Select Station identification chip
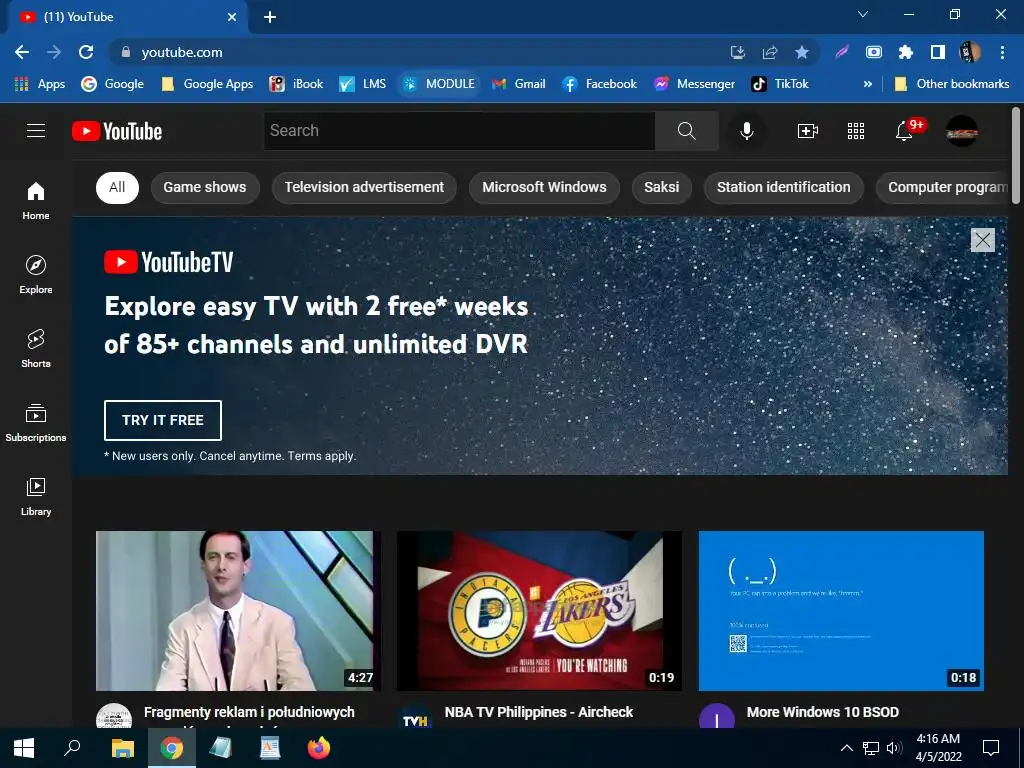The height and width of the screenshot is (768, 1024). click(x=784, y=187)
